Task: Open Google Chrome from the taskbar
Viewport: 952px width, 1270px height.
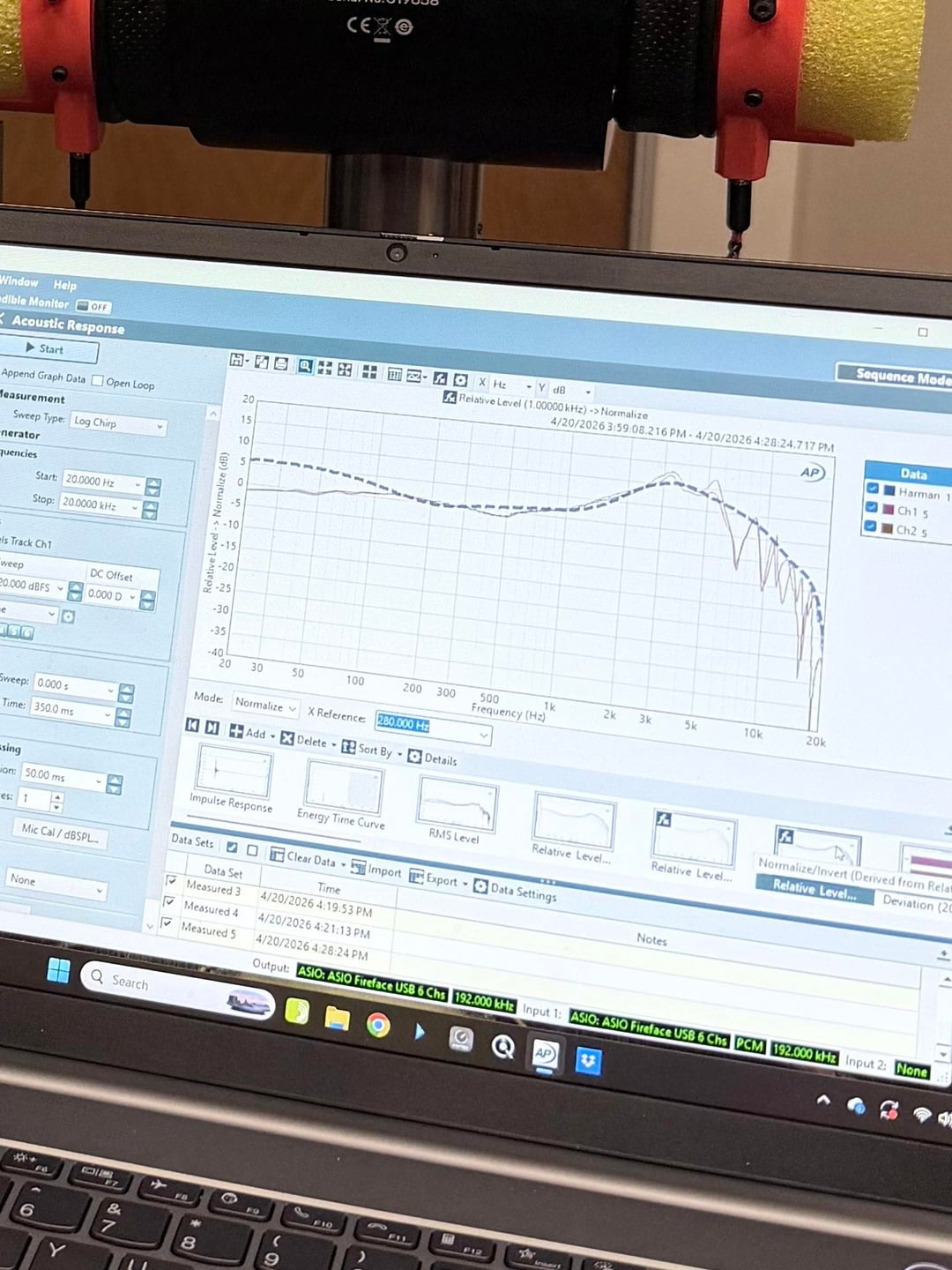Action: (x=378, y=1025)
